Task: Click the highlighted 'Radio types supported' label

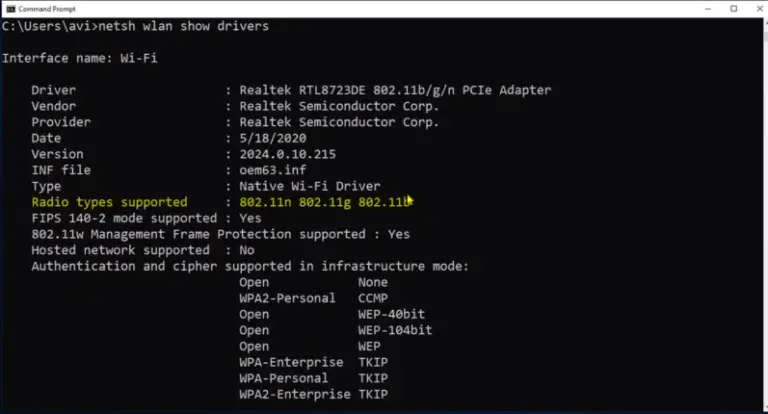Action: coord(109,202)
